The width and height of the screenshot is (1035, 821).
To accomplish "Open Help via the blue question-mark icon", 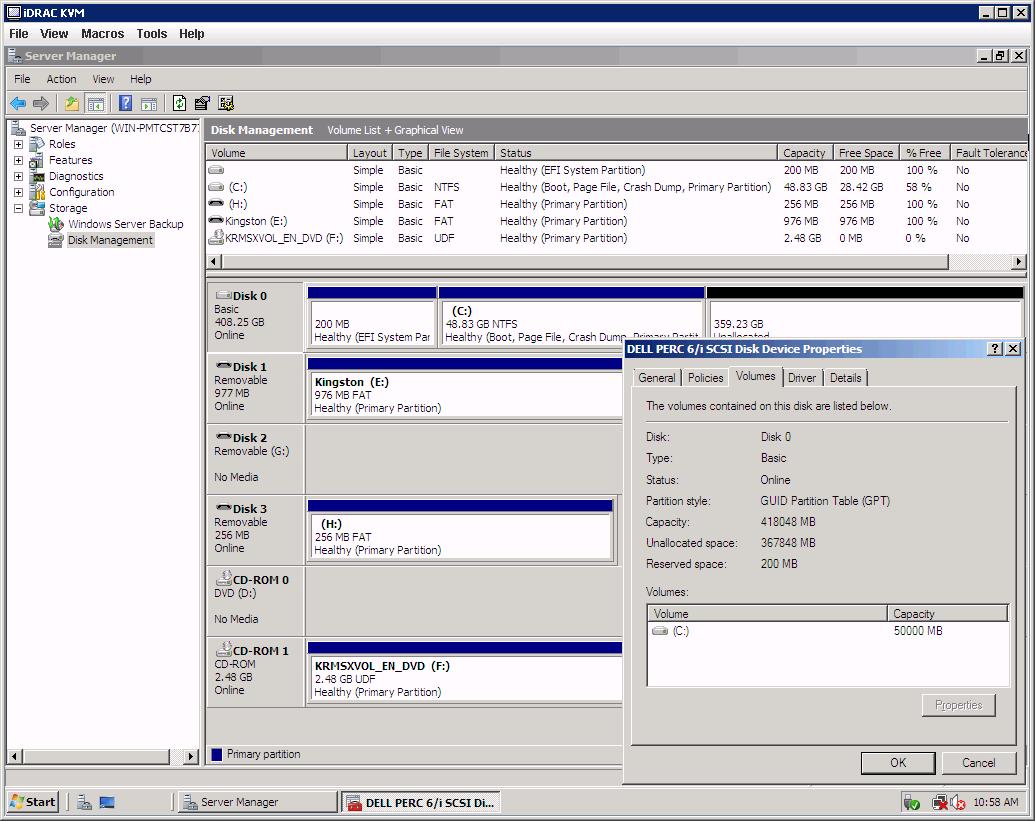I will [x=125, y=103].
